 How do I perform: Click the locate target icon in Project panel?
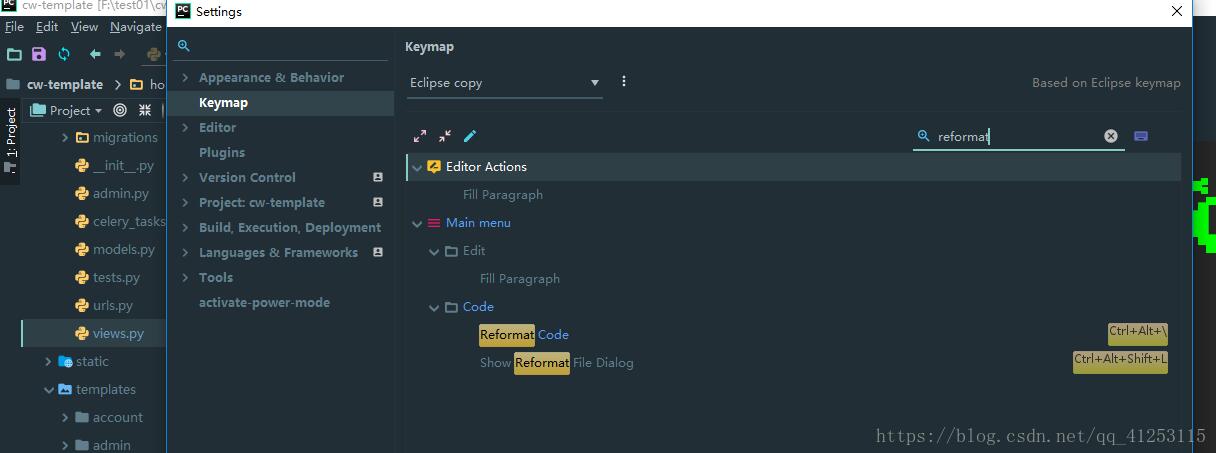pos(120,110)
